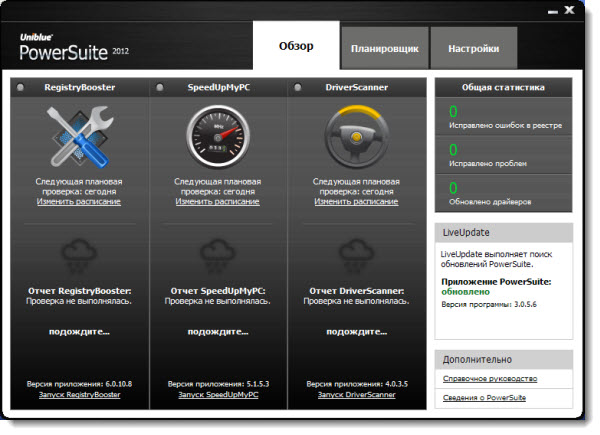Launch via Запуск SpeedUpMyPC link
Image resolution: width=600 pixels, height=435 pixels.
tap(217, 395)
